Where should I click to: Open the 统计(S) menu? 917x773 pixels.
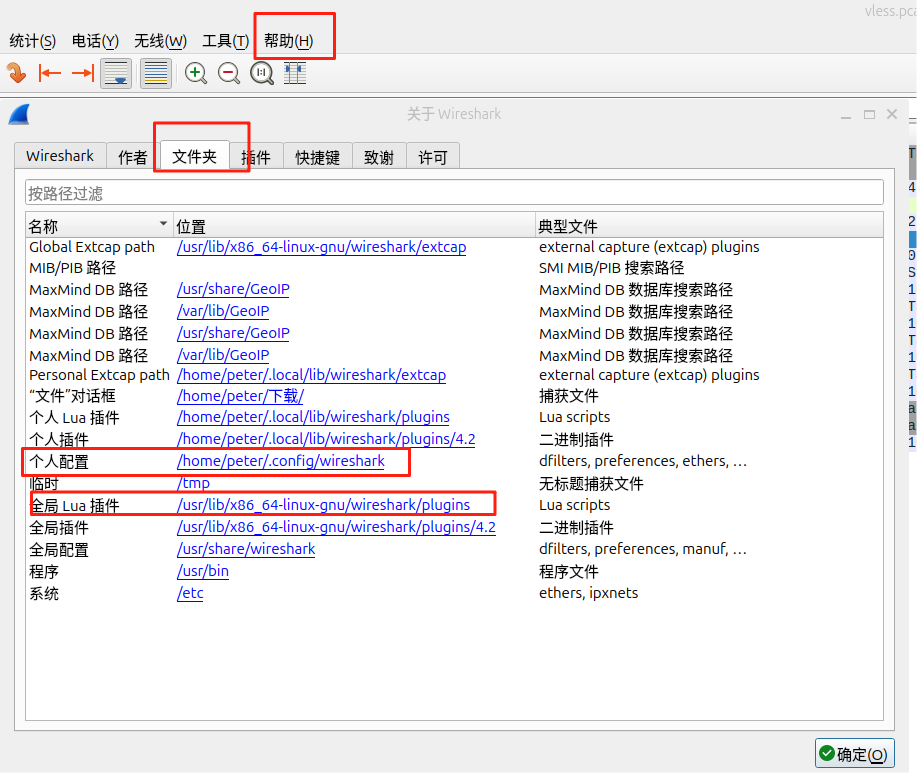[x=32, y=41]
